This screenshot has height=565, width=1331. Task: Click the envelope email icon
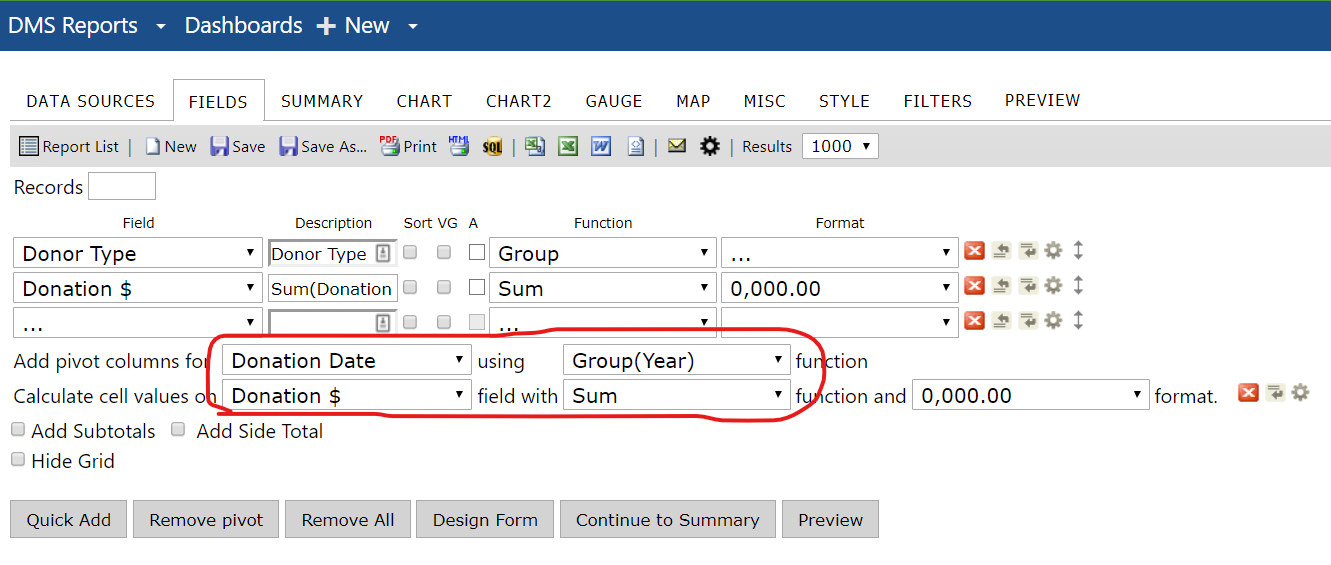pyautogui.click(x=677, y=146)
